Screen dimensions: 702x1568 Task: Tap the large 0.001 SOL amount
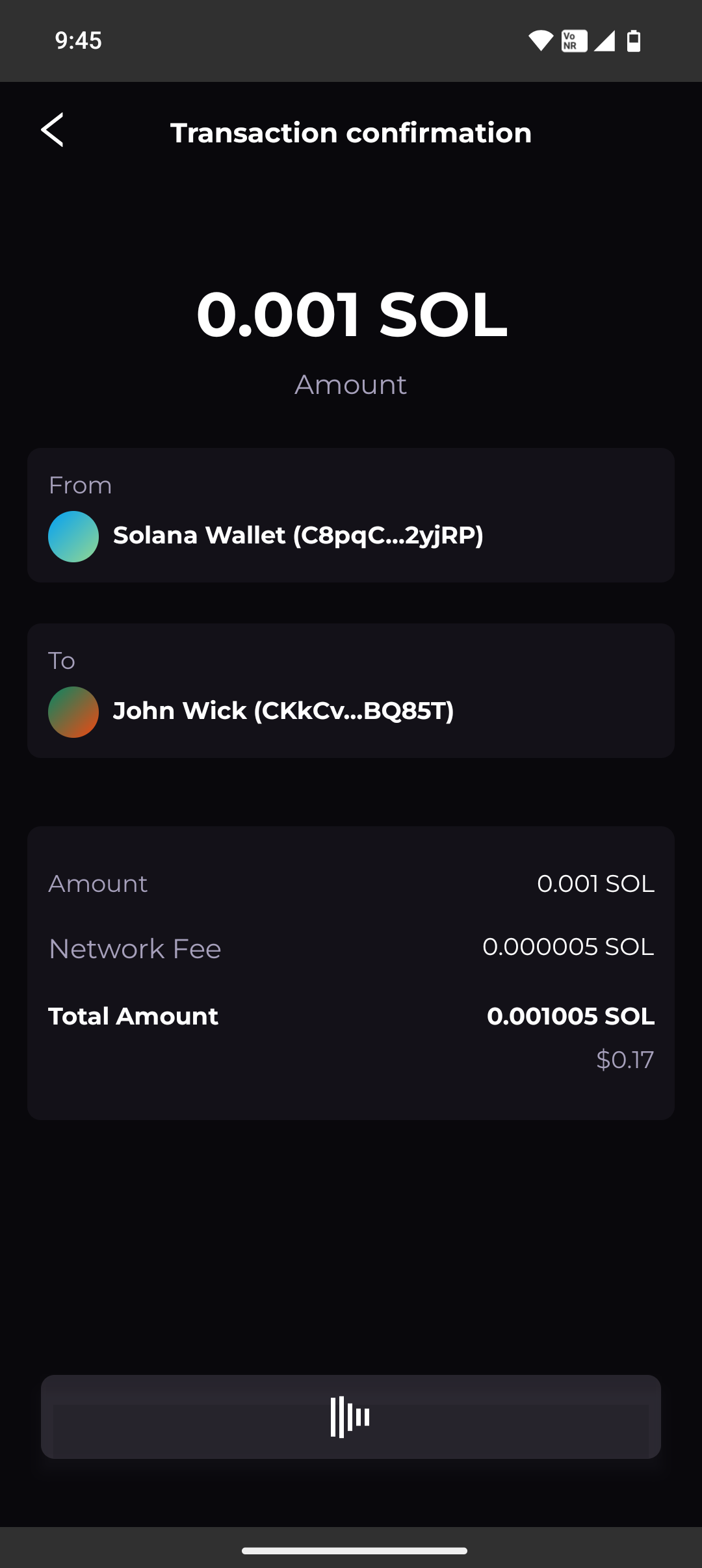351,315
